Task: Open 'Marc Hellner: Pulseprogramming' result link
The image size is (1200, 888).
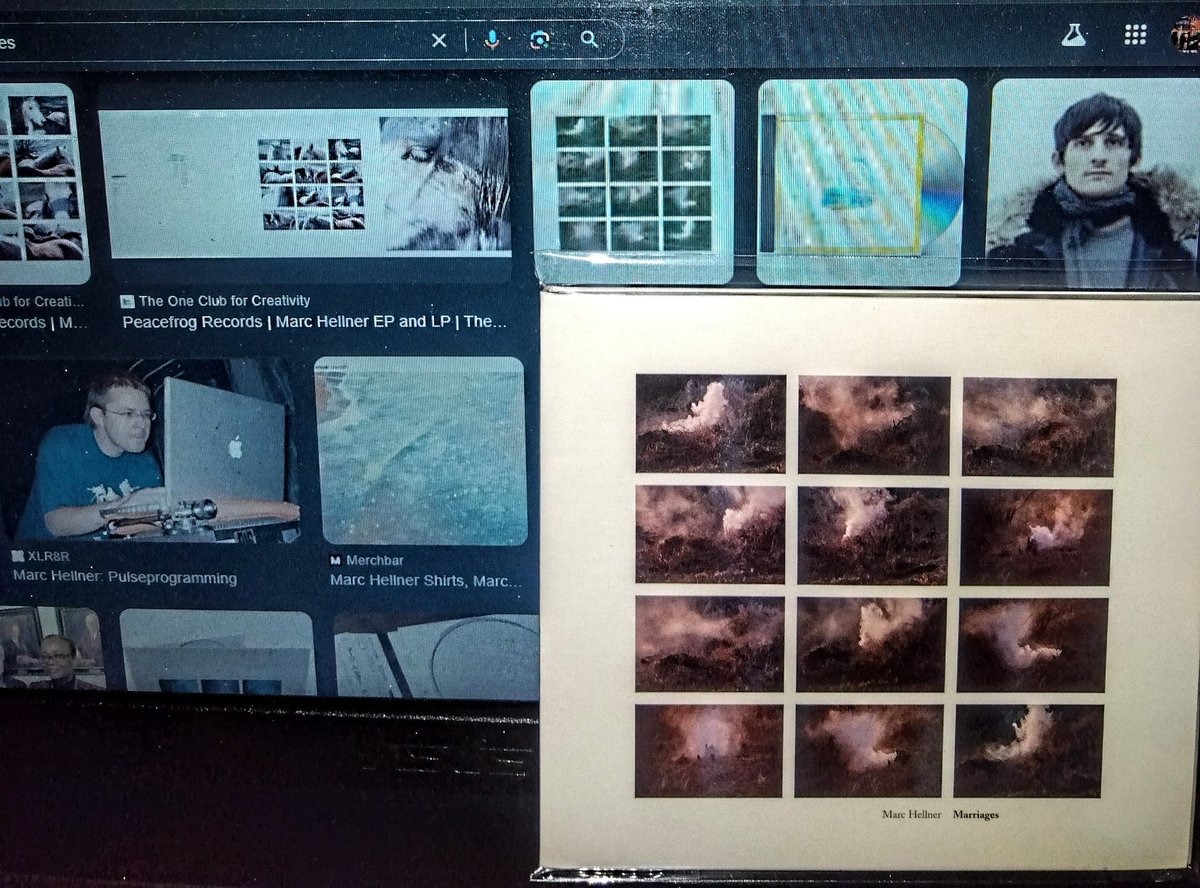Action: pos(125,578)
